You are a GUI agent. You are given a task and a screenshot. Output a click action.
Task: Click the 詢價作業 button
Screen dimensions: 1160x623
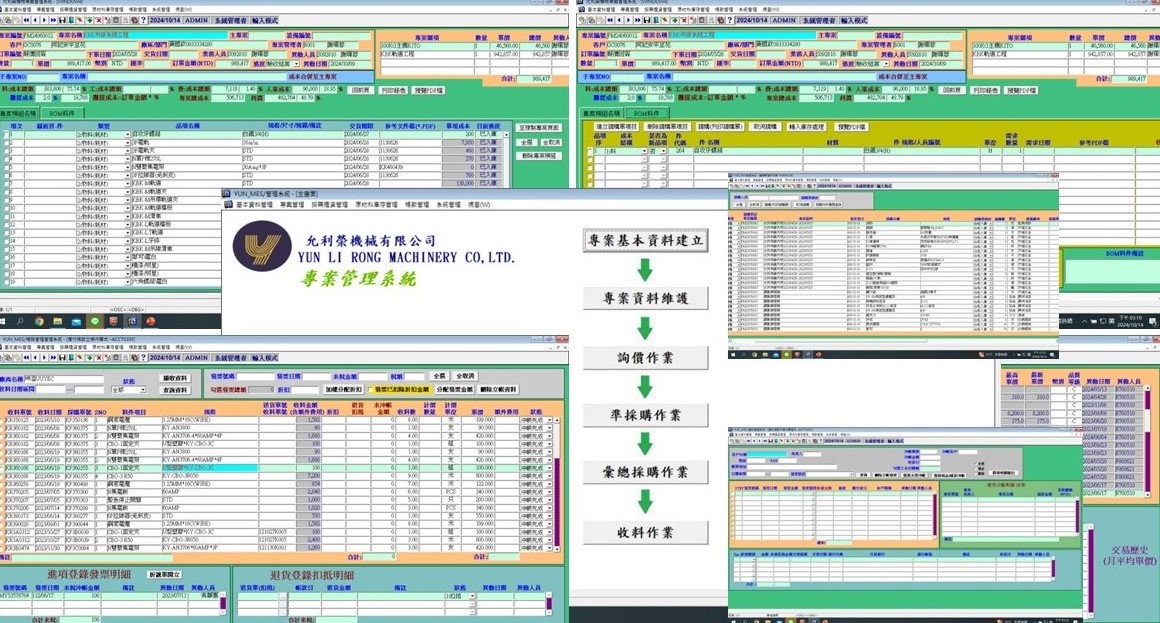click(x=645, y=357)
